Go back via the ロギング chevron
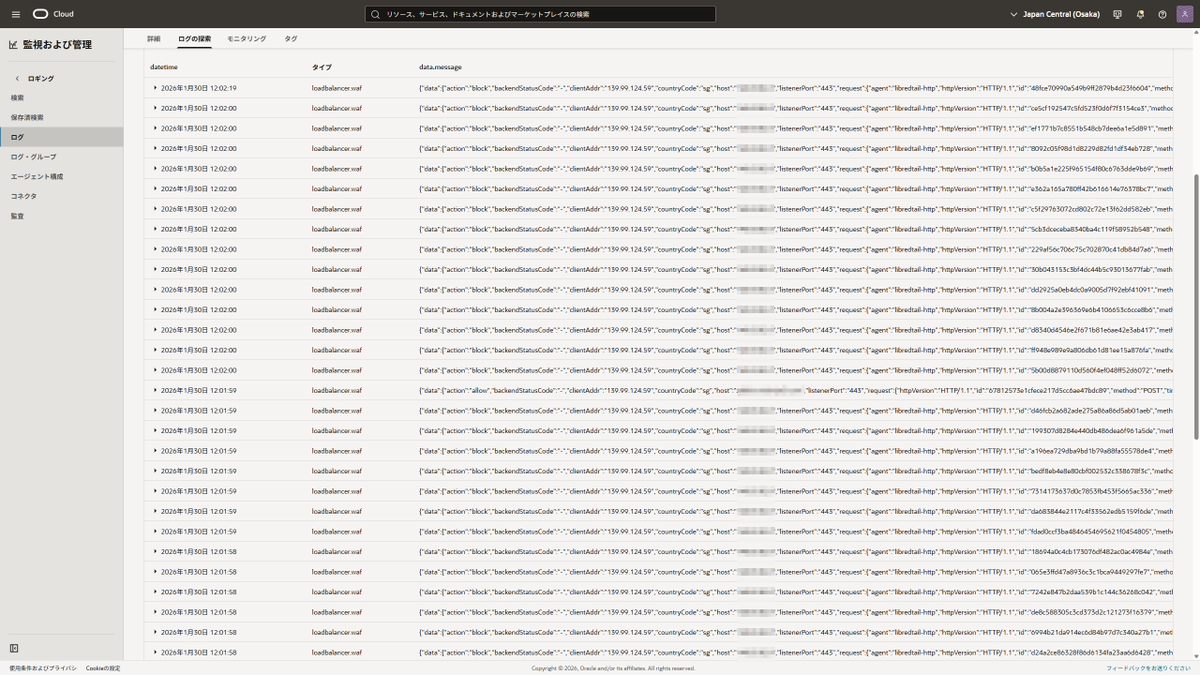 (17, 78)
